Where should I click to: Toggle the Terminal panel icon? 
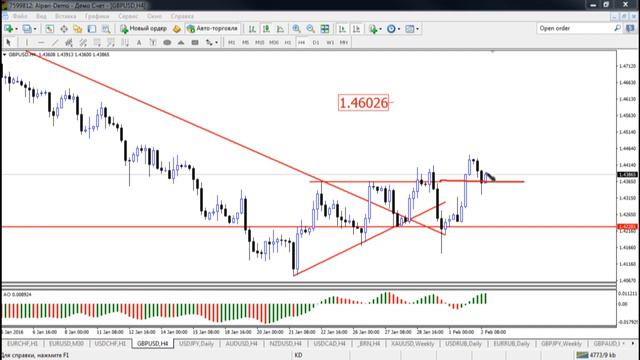click(x=92, y=29)
